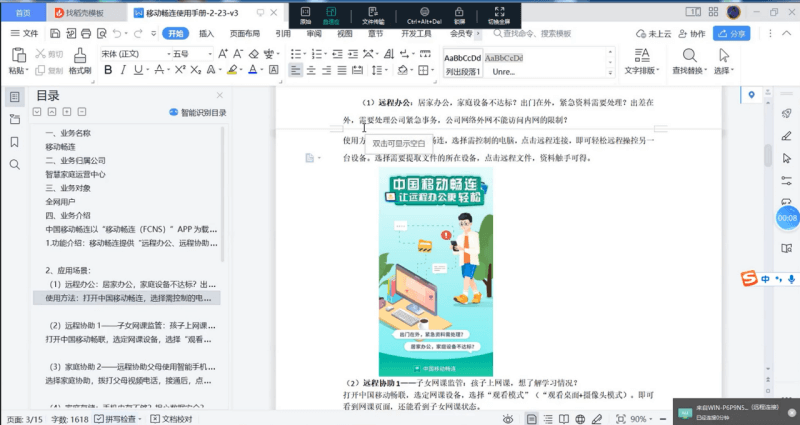The width and height of the screenshot is (800, 425).
Task: Toggle center text alignment
Action: pyautogui.click(x=311, y=70)
